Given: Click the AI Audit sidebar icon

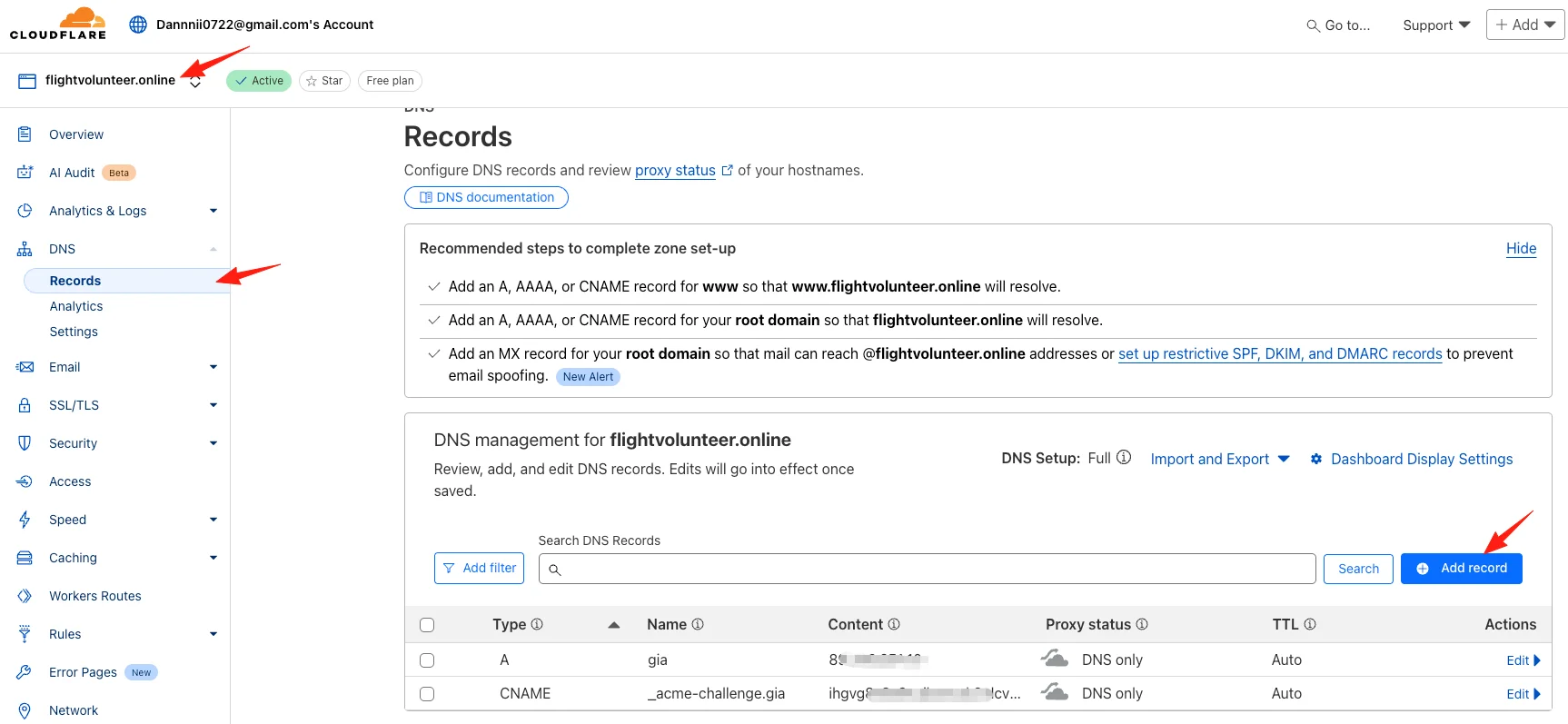Looking at the screenshot, I should point(25,173).
